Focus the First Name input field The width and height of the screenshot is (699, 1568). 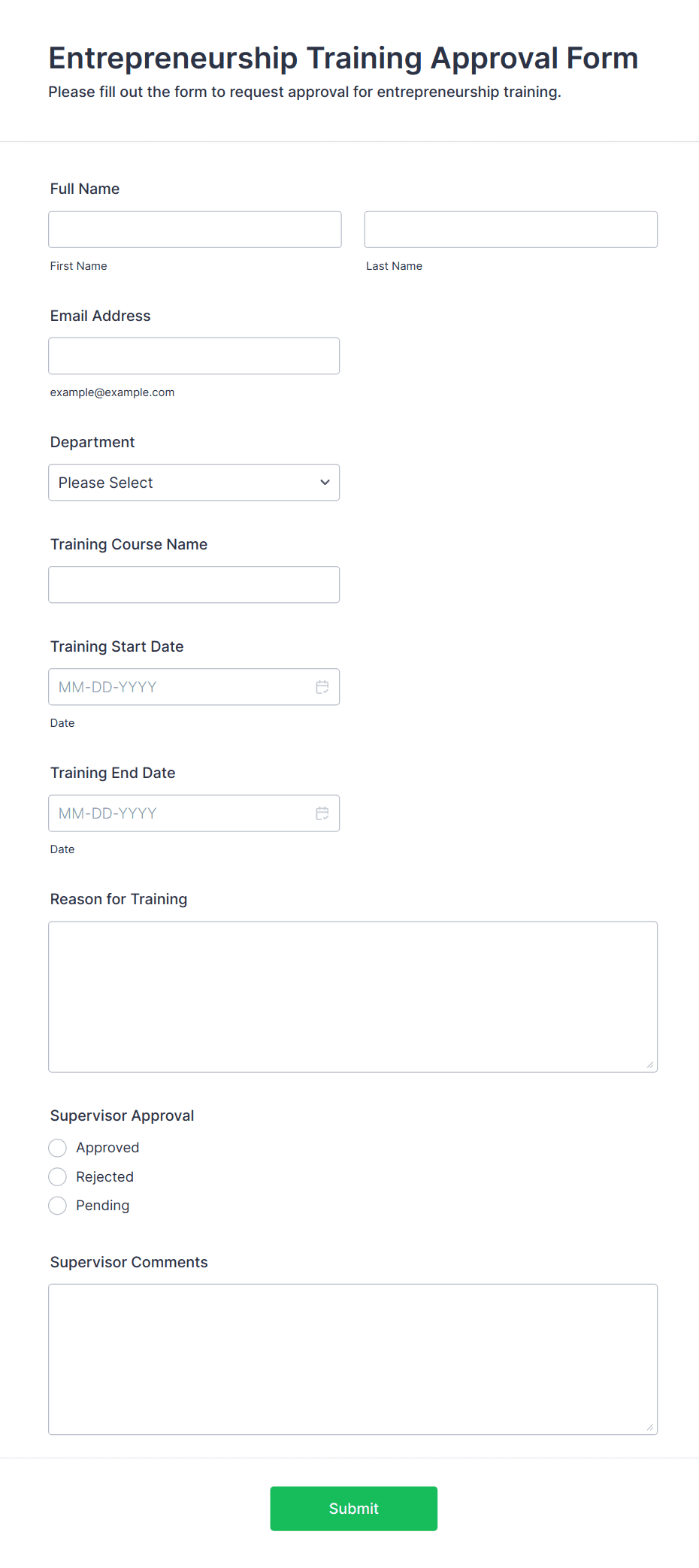(x=195, y=229)
